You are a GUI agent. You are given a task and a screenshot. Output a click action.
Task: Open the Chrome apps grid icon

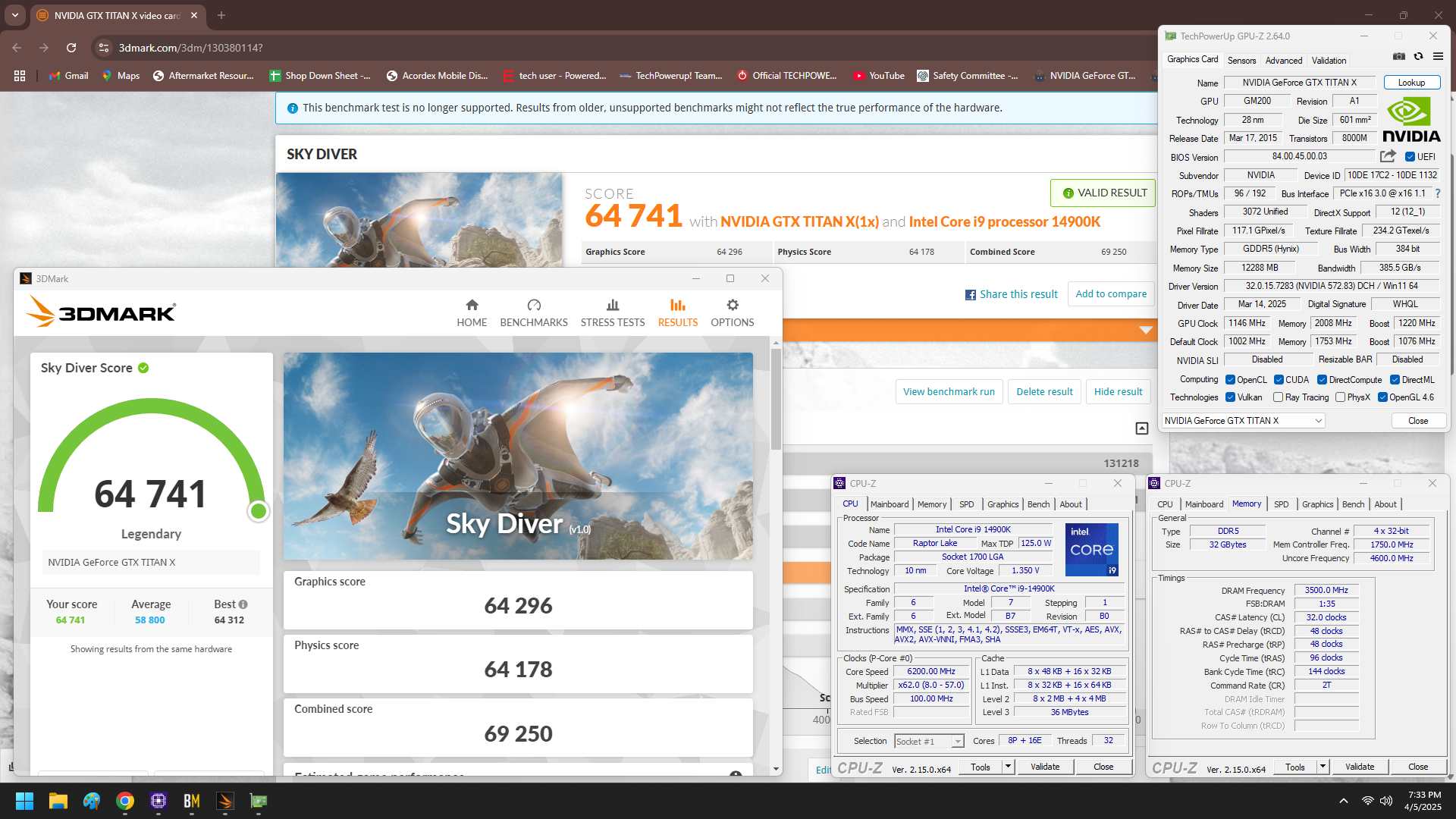20,76
